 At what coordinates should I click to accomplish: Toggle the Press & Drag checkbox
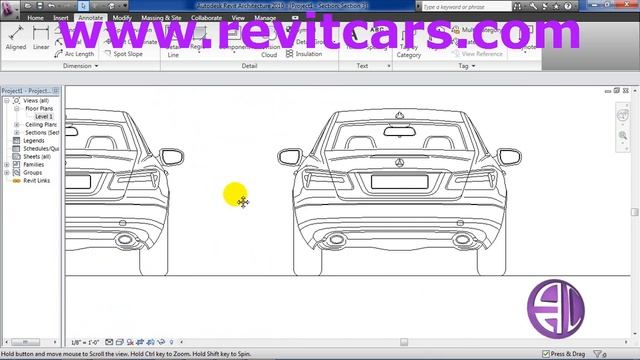click(x=546, y=354)
